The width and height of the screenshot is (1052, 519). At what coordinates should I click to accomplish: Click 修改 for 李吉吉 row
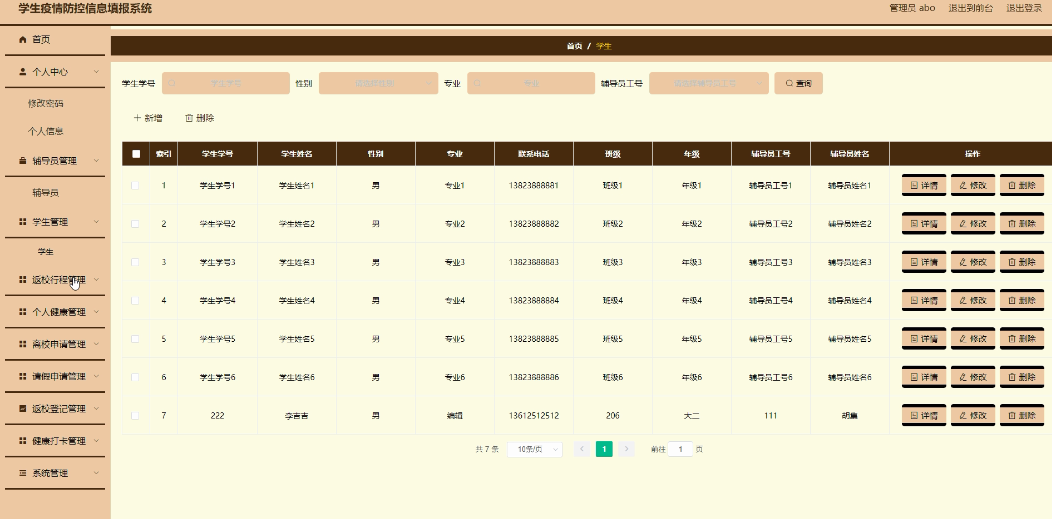tap(973, 416)
